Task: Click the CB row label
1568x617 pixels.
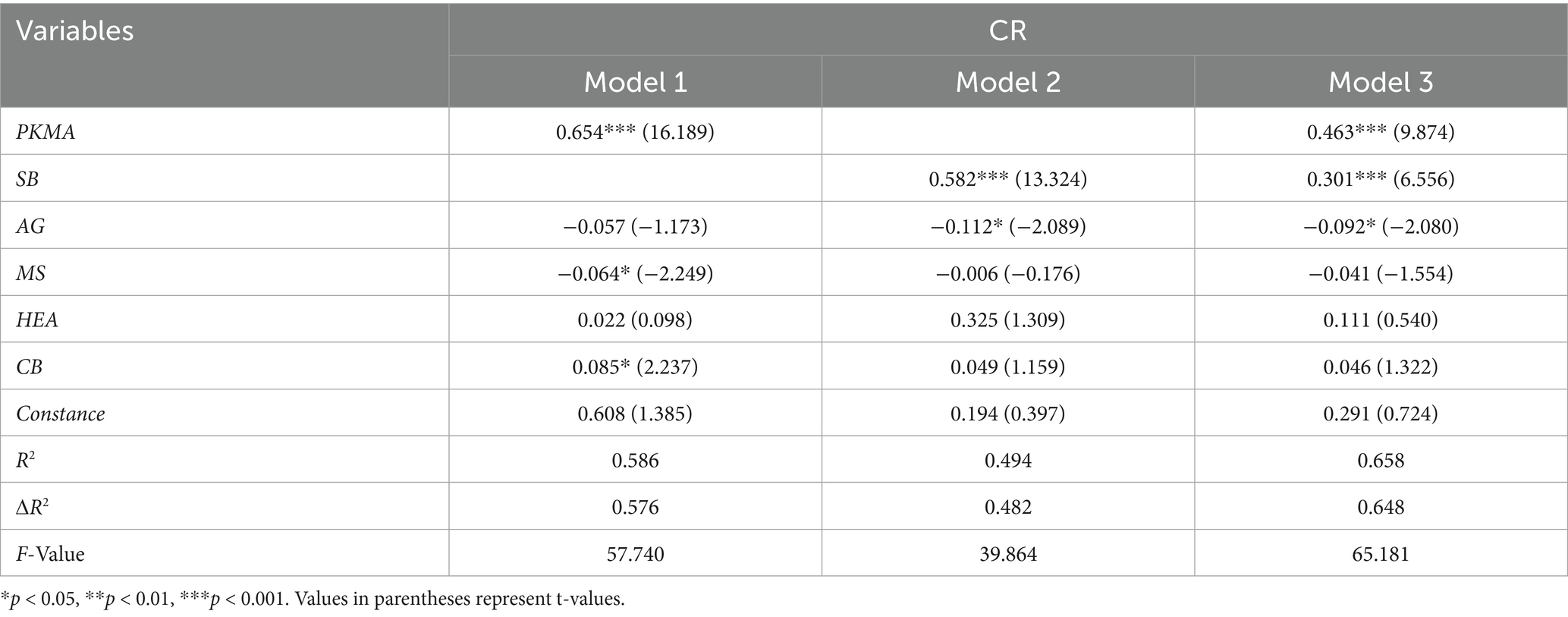Action: [29, 367]
